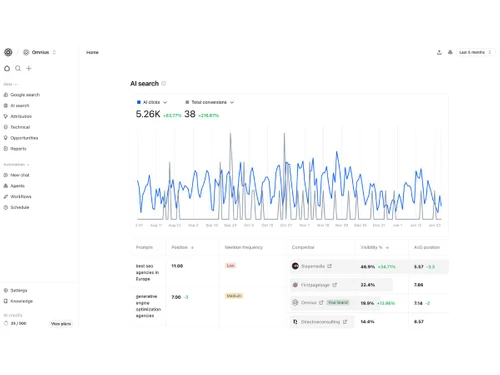Click the print icon in top bar

[x=450, y=52]
